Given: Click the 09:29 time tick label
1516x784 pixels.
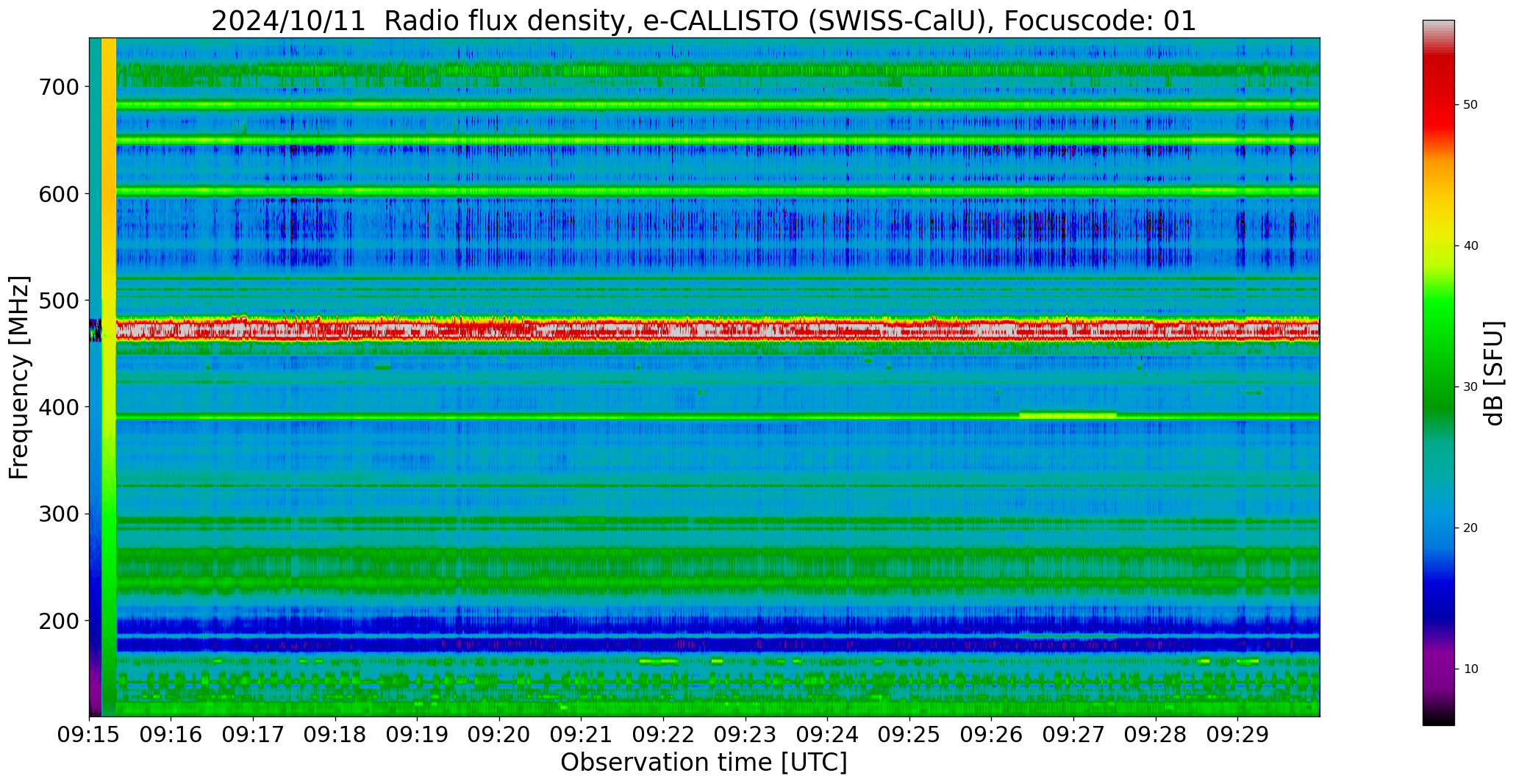Looking at the screenshot, I should click(1237, 735).
